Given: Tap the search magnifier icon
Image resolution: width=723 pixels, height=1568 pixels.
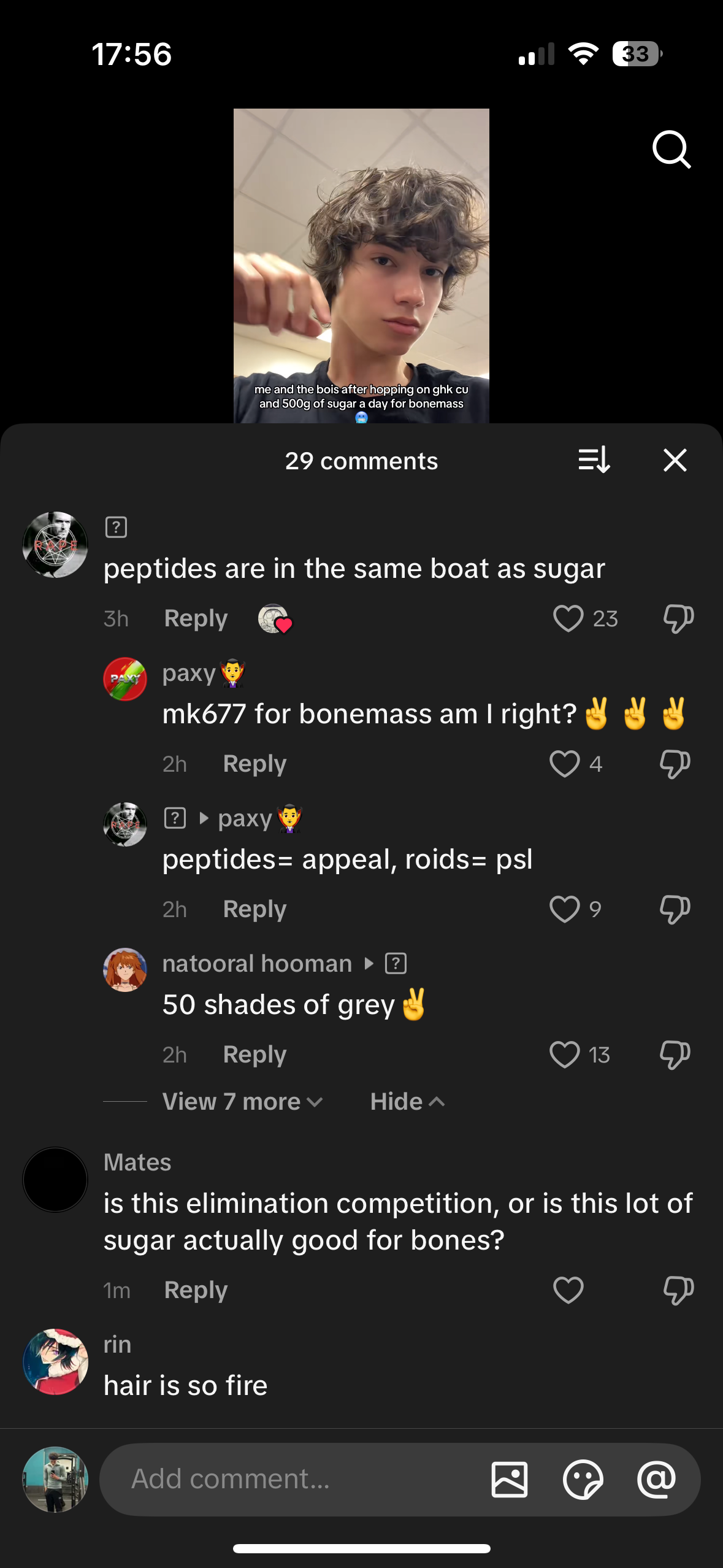Looking at the screenshot, I should click(671, 149).
